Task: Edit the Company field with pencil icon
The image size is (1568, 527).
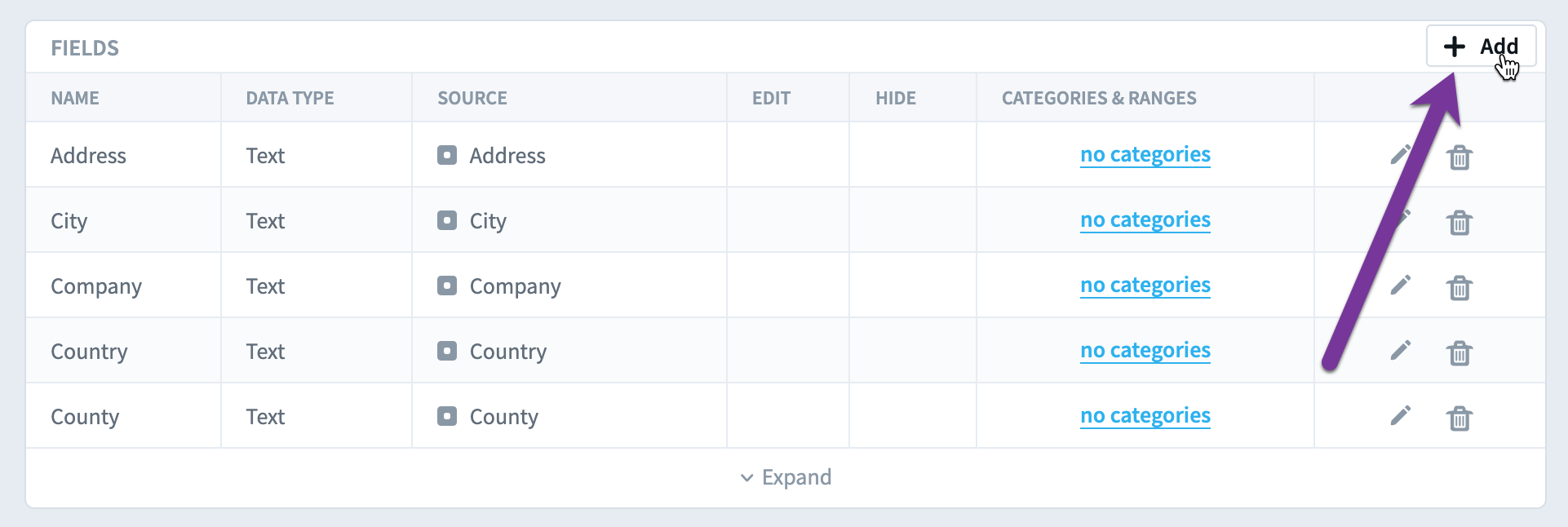Action: click(x=1401, y=285)
